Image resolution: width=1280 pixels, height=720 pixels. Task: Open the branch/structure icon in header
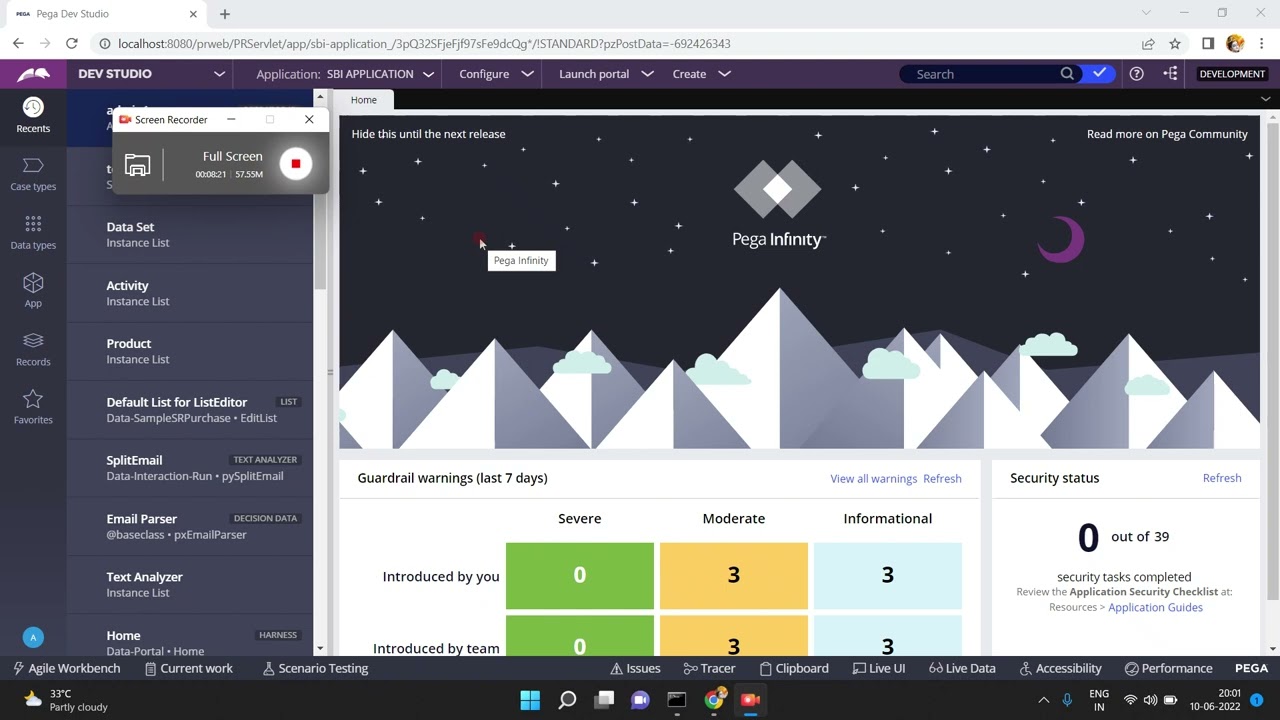[x=1170, y=74]
